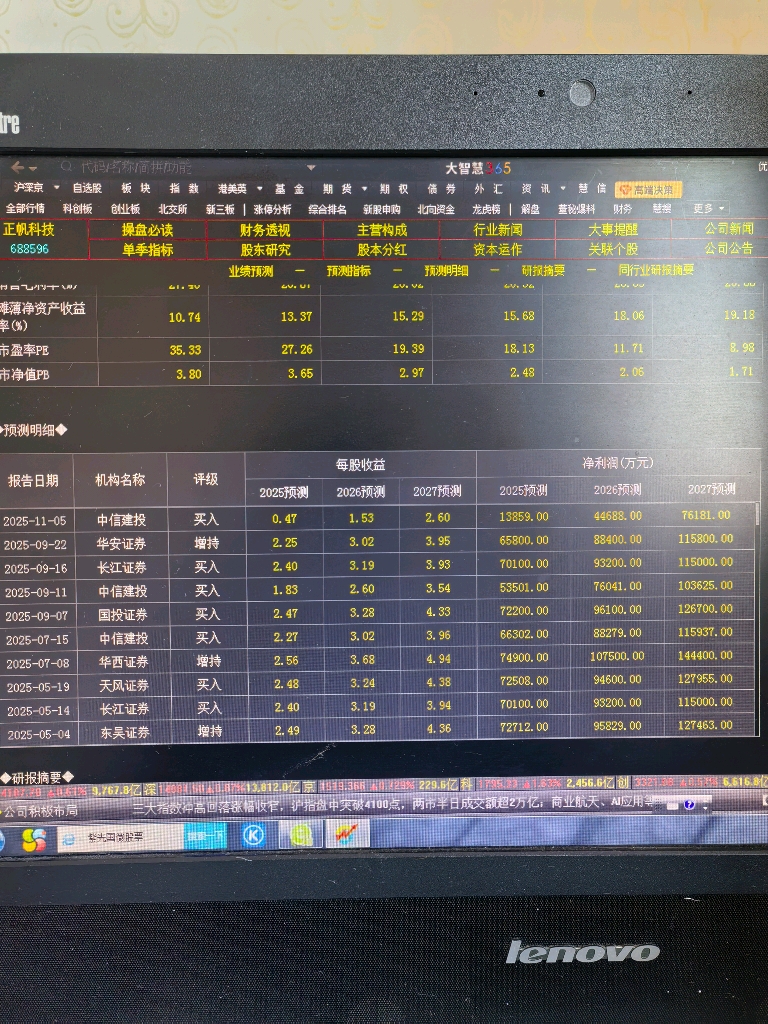
Task: Open 北向资金 northbound funds
Action: [x=436, y=209]
